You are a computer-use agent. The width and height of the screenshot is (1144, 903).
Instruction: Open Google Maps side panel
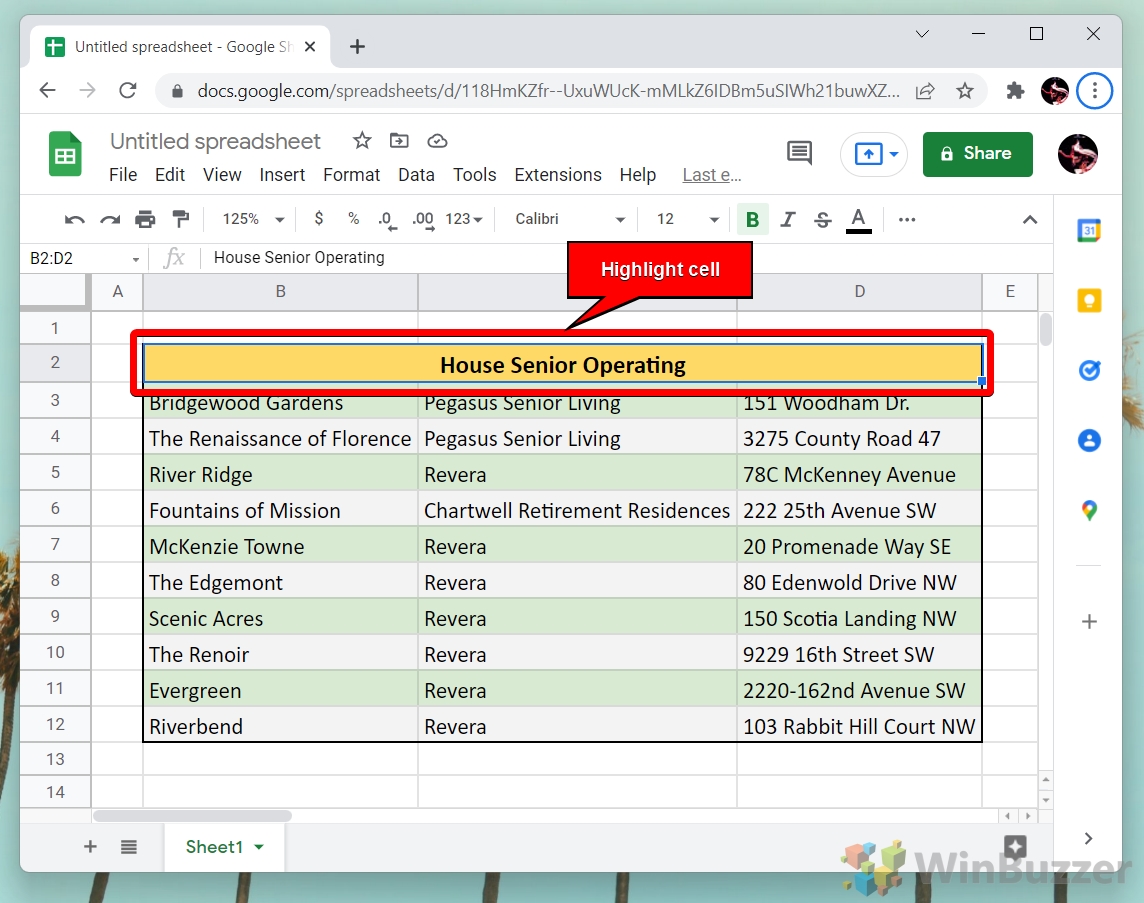point(1089,511)
